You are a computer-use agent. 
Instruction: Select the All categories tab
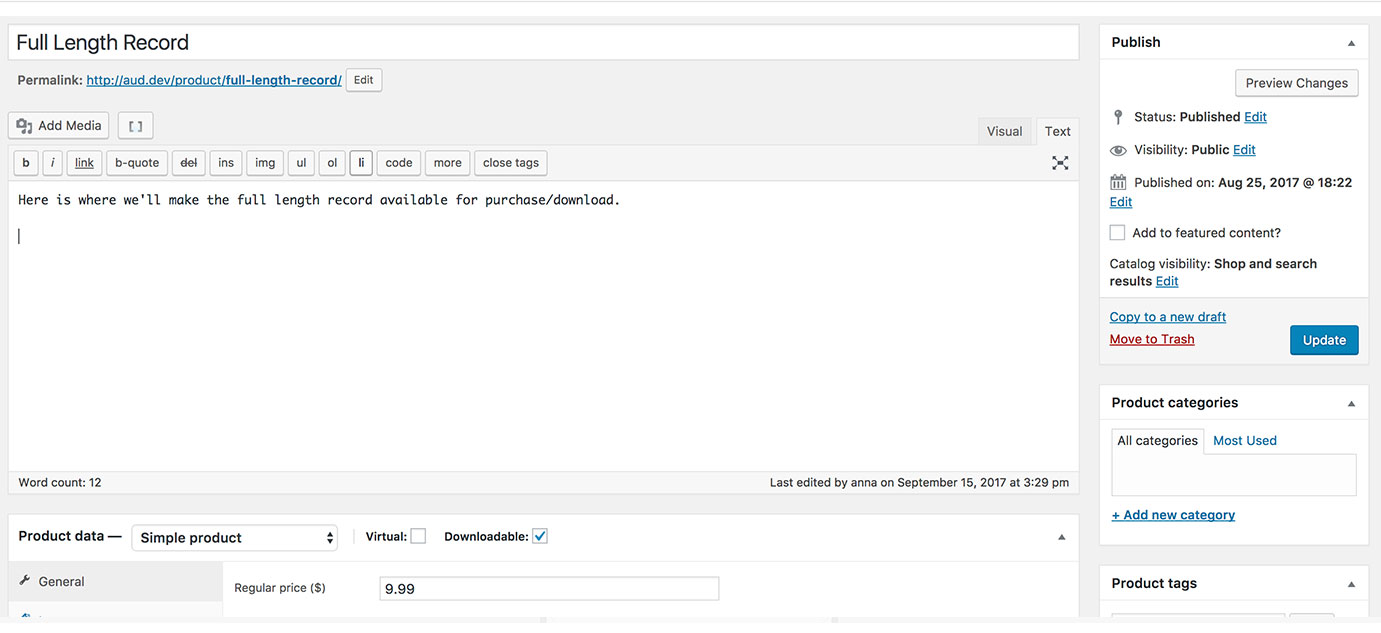pyautogui.click(x=1158, y=441)
